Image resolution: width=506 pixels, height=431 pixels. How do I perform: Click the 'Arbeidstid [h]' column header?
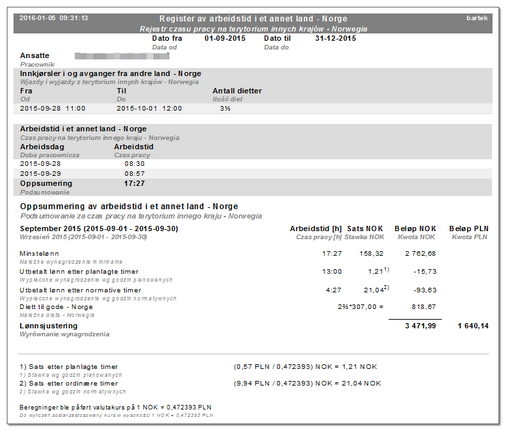point(316,229)
